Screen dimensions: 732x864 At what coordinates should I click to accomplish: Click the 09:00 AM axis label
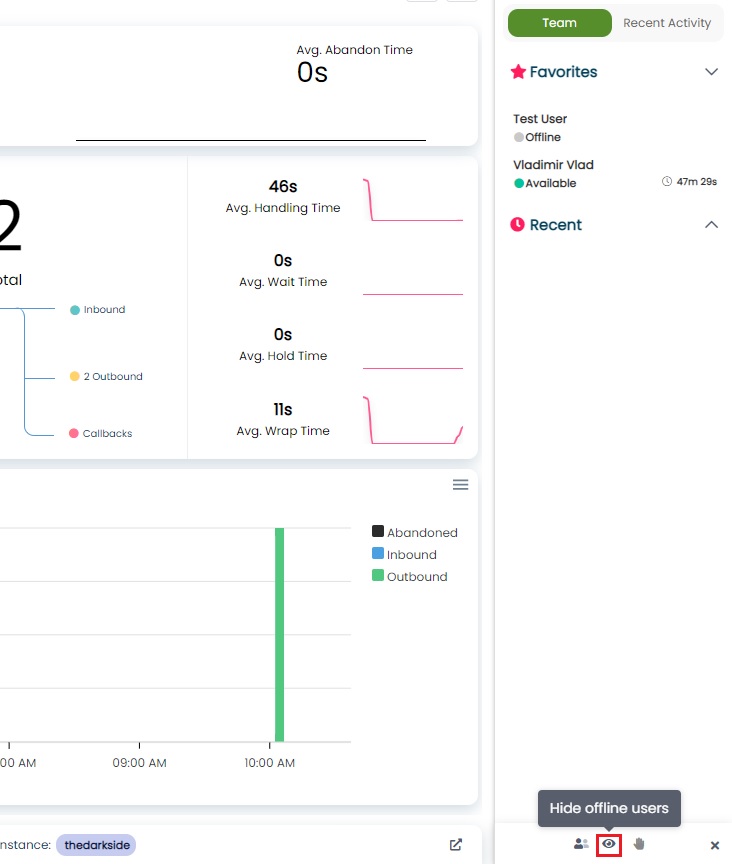pyautogui.click(x=139, y=763)
